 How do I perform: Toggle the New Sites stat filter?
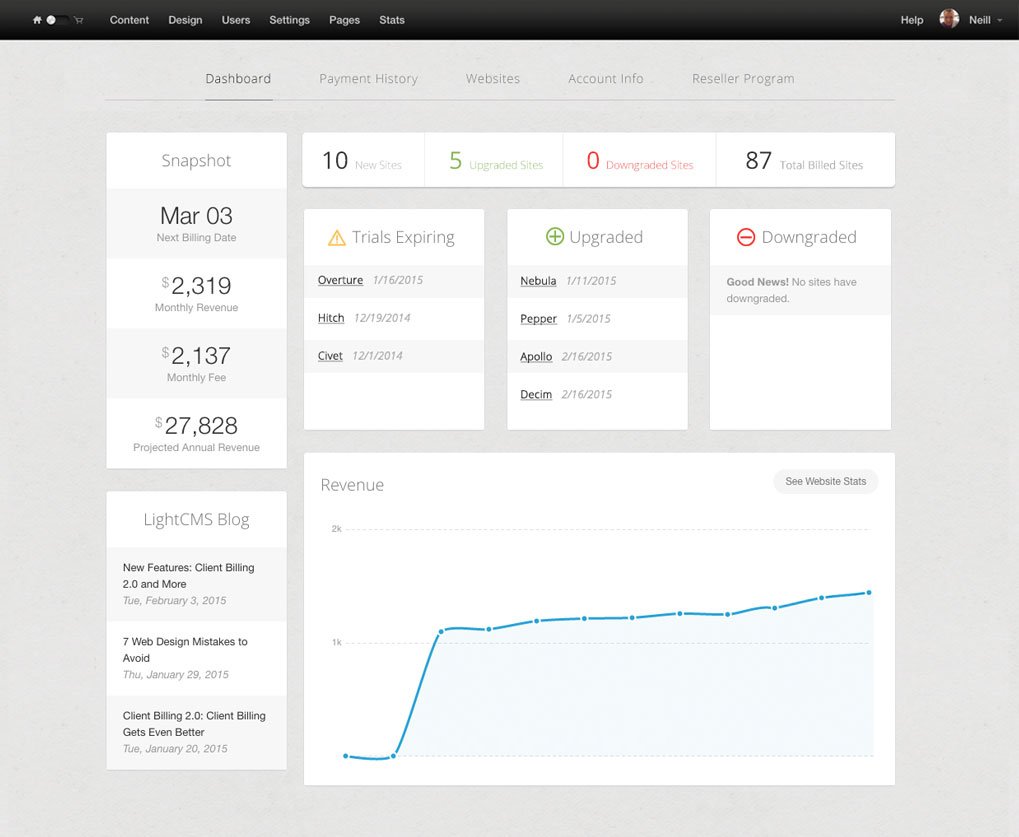(363, 160)
